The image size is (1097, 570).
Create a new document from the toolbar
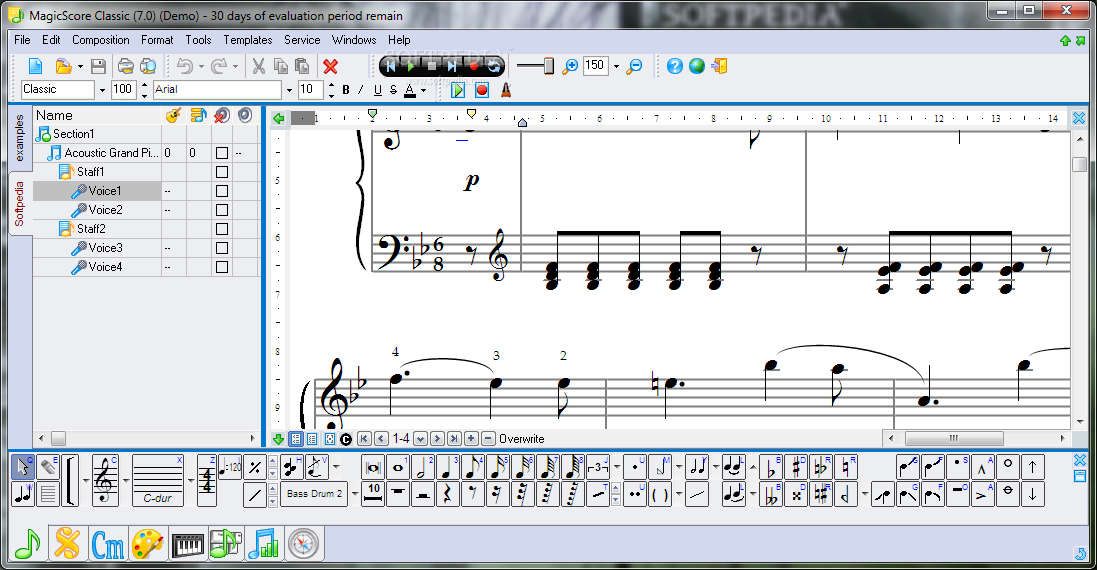coord(35,66)
